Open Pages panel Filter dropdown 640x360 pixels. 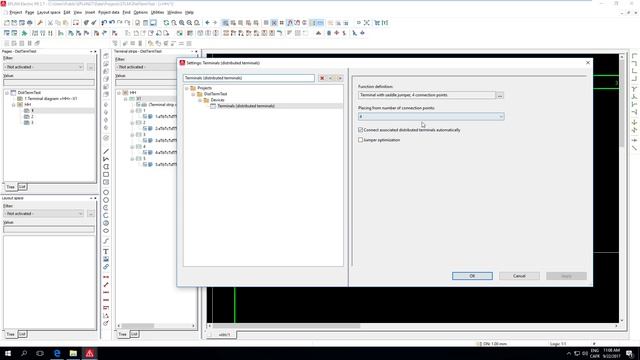click(x=44, y=67)
